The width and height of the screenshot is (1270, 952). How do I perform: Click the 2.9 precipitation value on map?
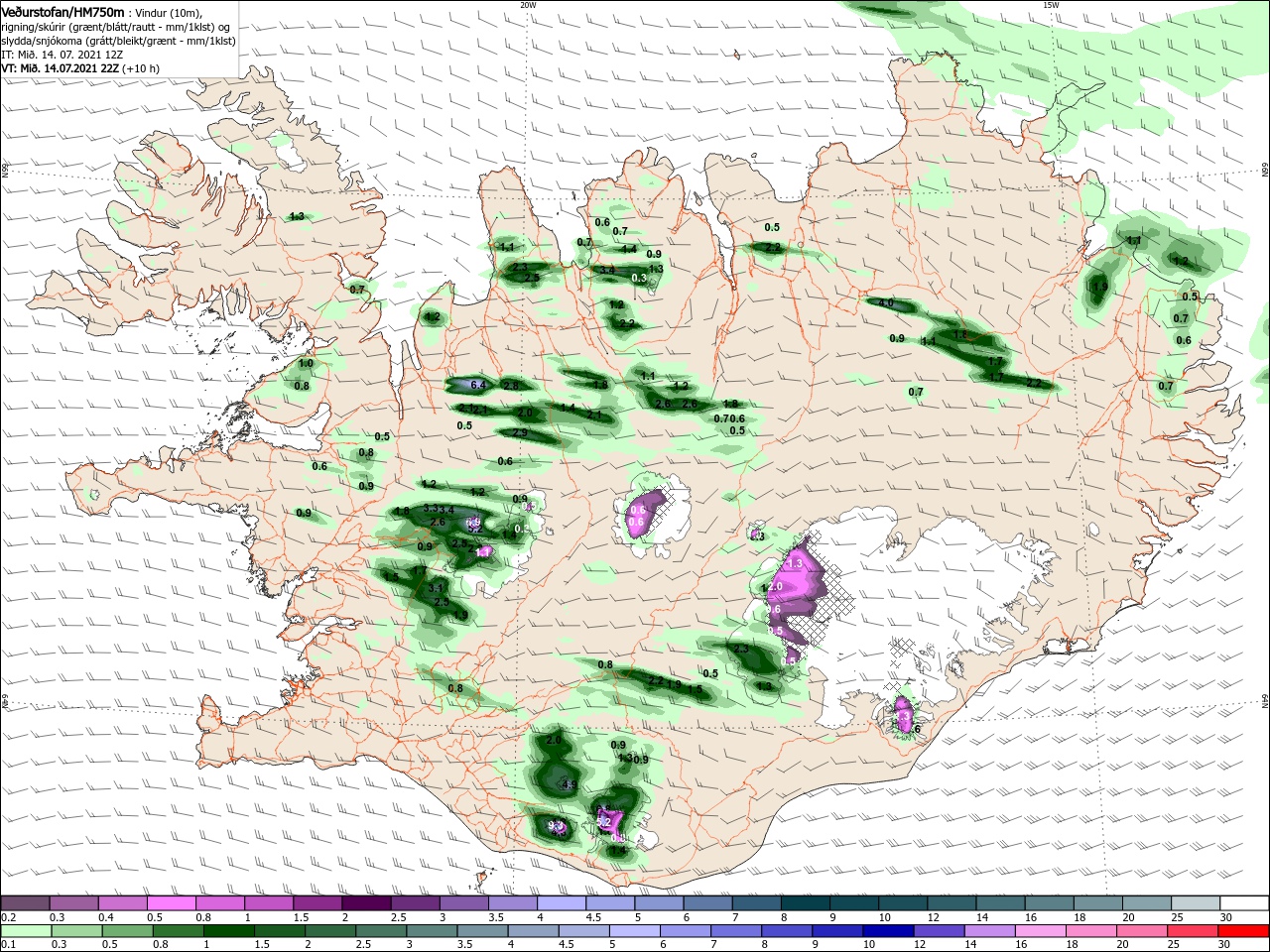(520, 432)
